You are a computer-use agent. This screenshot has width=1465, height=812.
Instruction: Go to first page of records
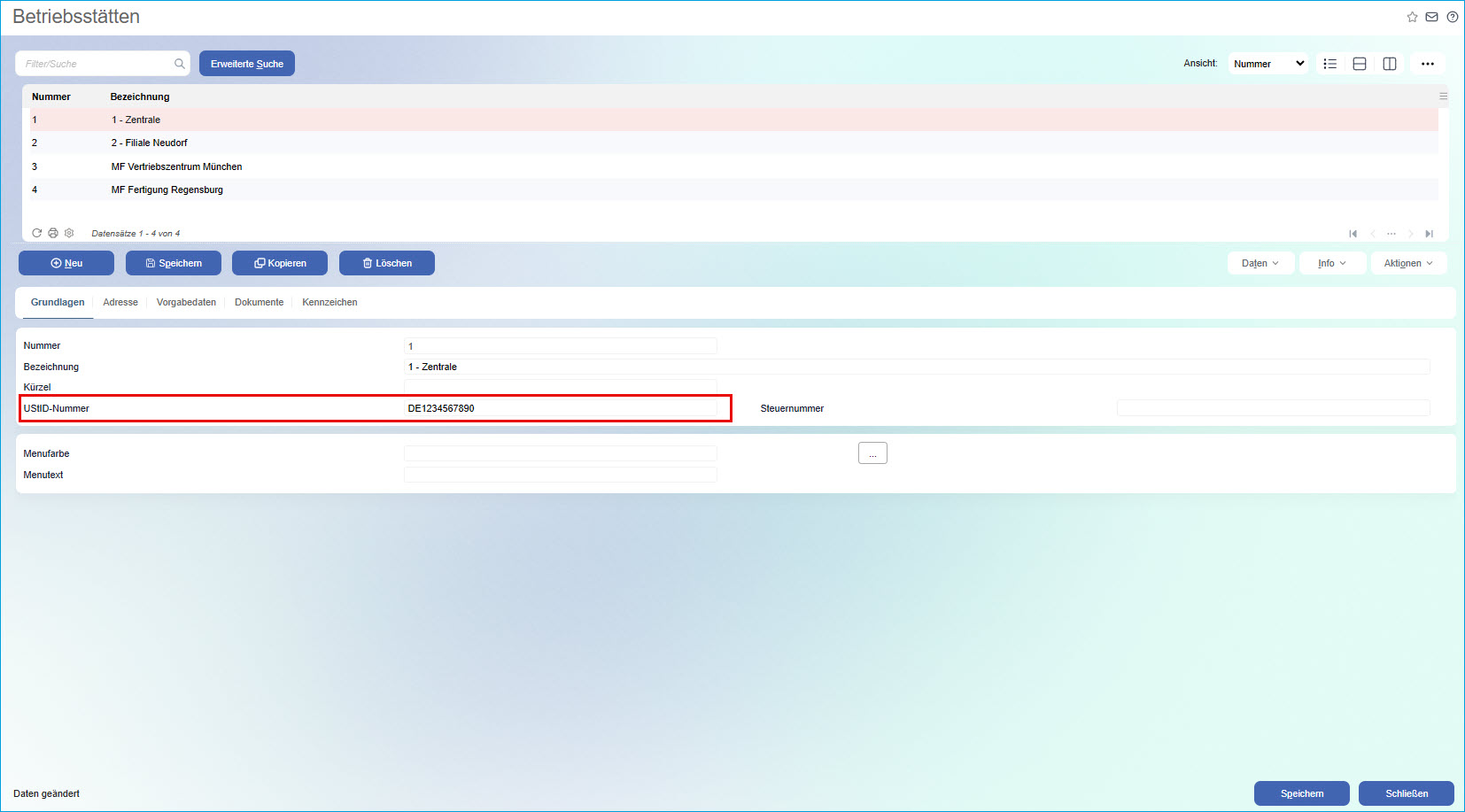pyautogui.click(x=1353, y=234)
